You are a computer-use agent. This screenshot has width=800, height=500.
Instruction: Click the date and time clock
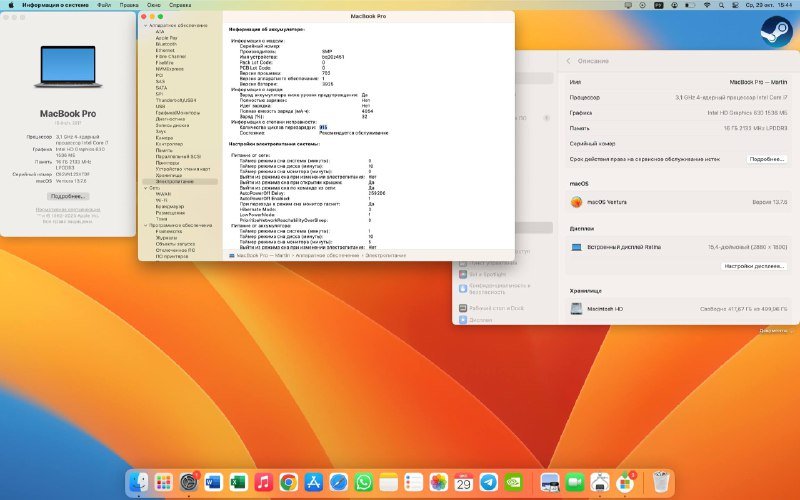768,5
